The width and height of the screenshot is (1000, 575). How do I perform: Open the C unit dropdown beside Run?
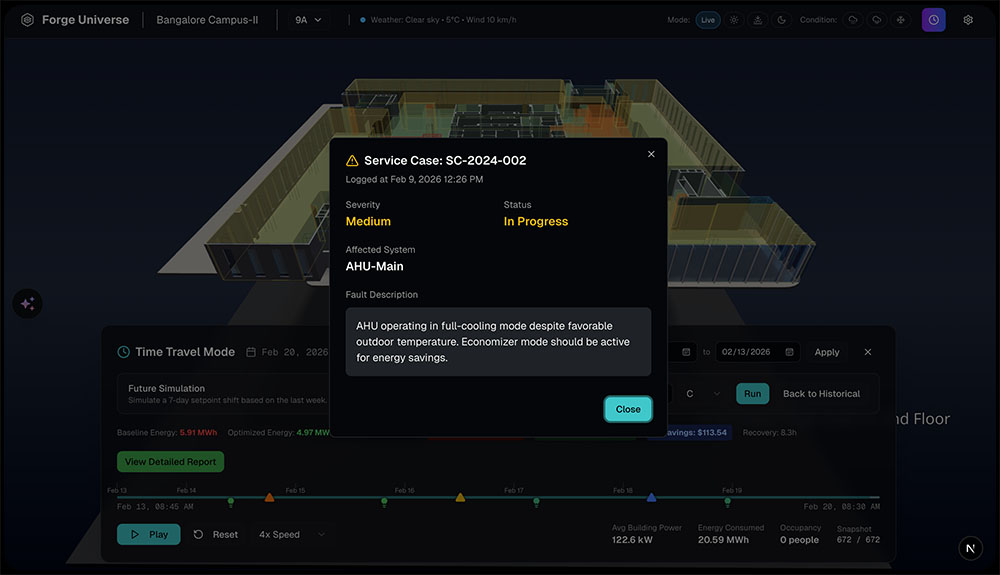pyautogui.click(x=700, y=394)
